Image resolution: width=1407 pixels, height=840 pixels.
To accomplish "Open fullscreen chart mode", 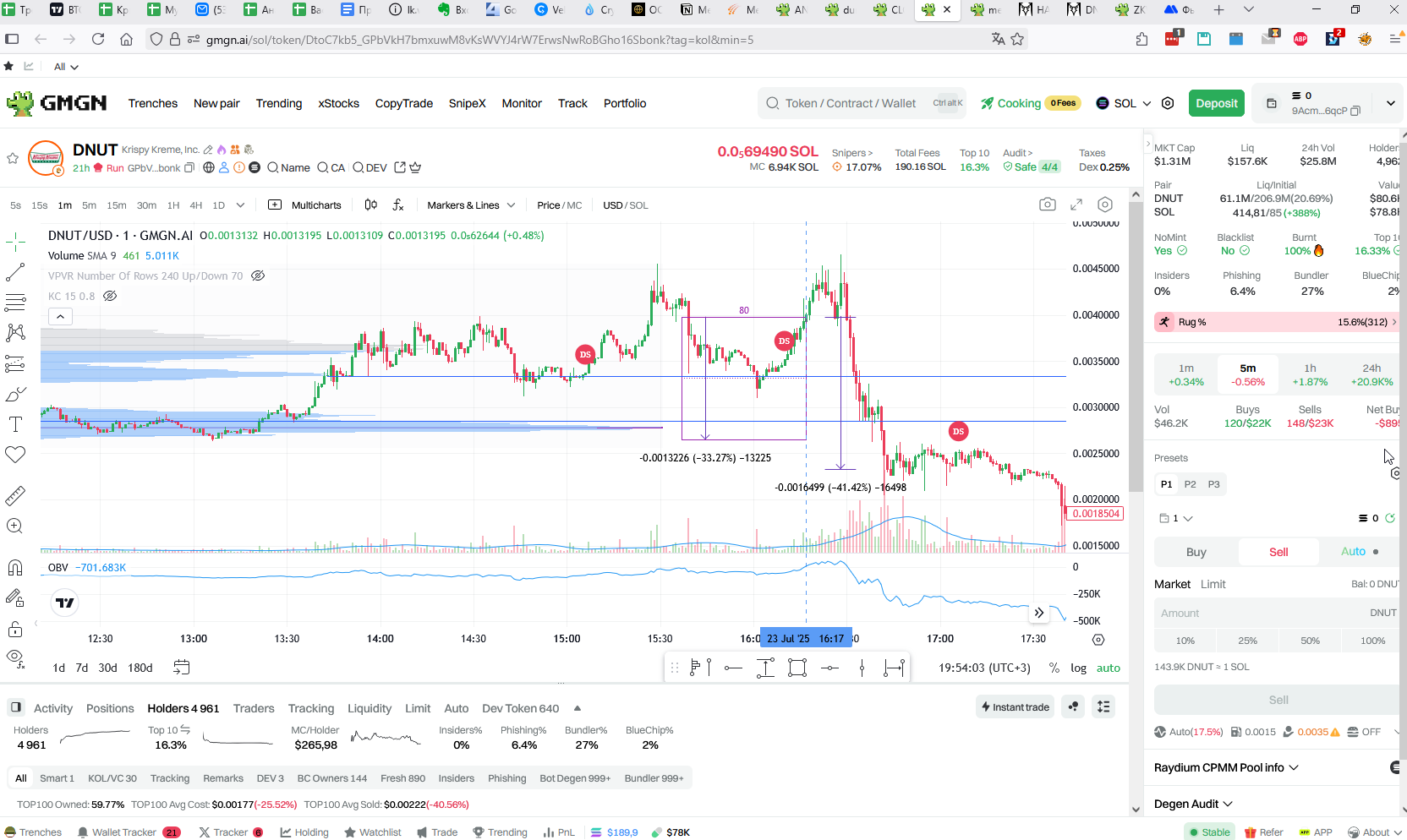I will click(x=1076, y=205).
